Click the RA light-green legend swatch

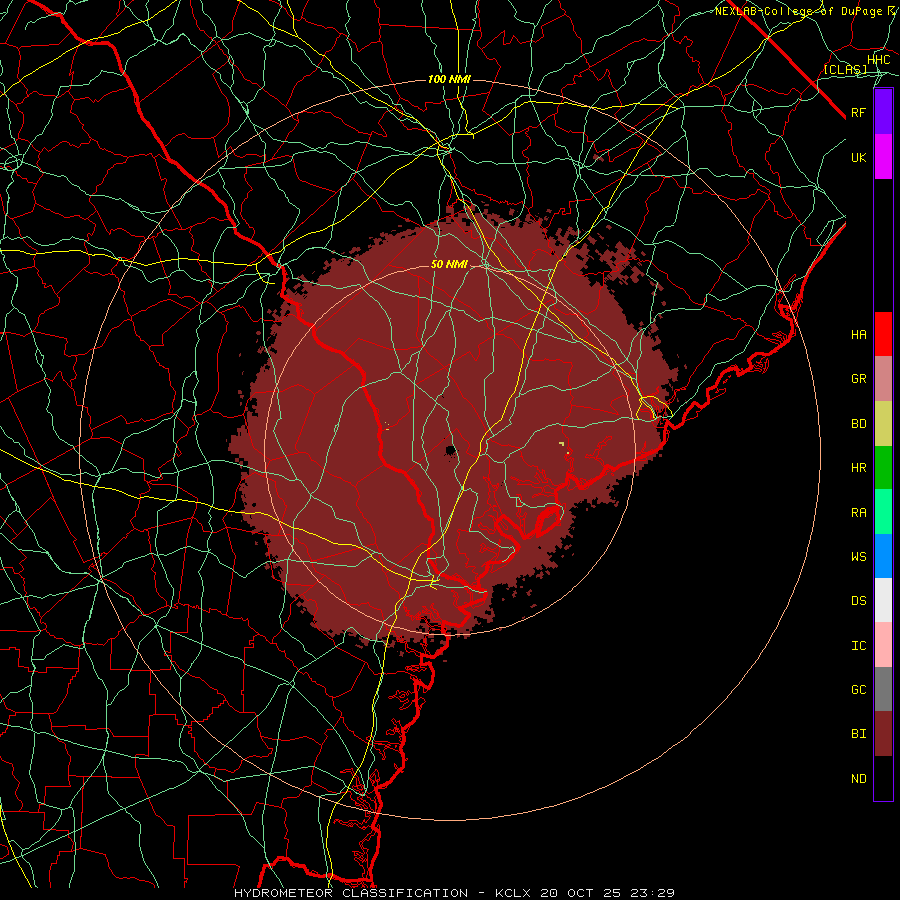pyautogui.click(x=883, y=512)
